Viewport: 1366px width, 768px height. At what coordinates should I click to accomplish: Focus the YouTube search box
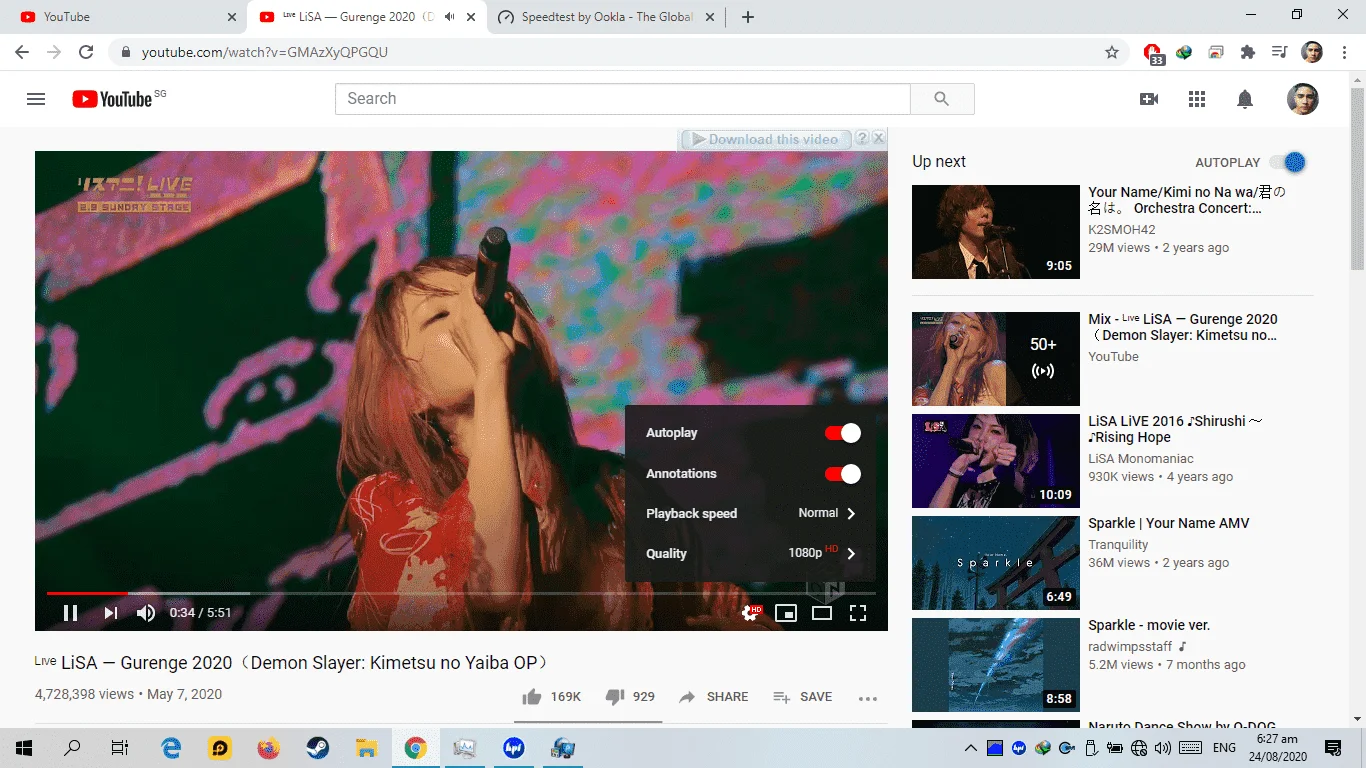pos(622,99)
